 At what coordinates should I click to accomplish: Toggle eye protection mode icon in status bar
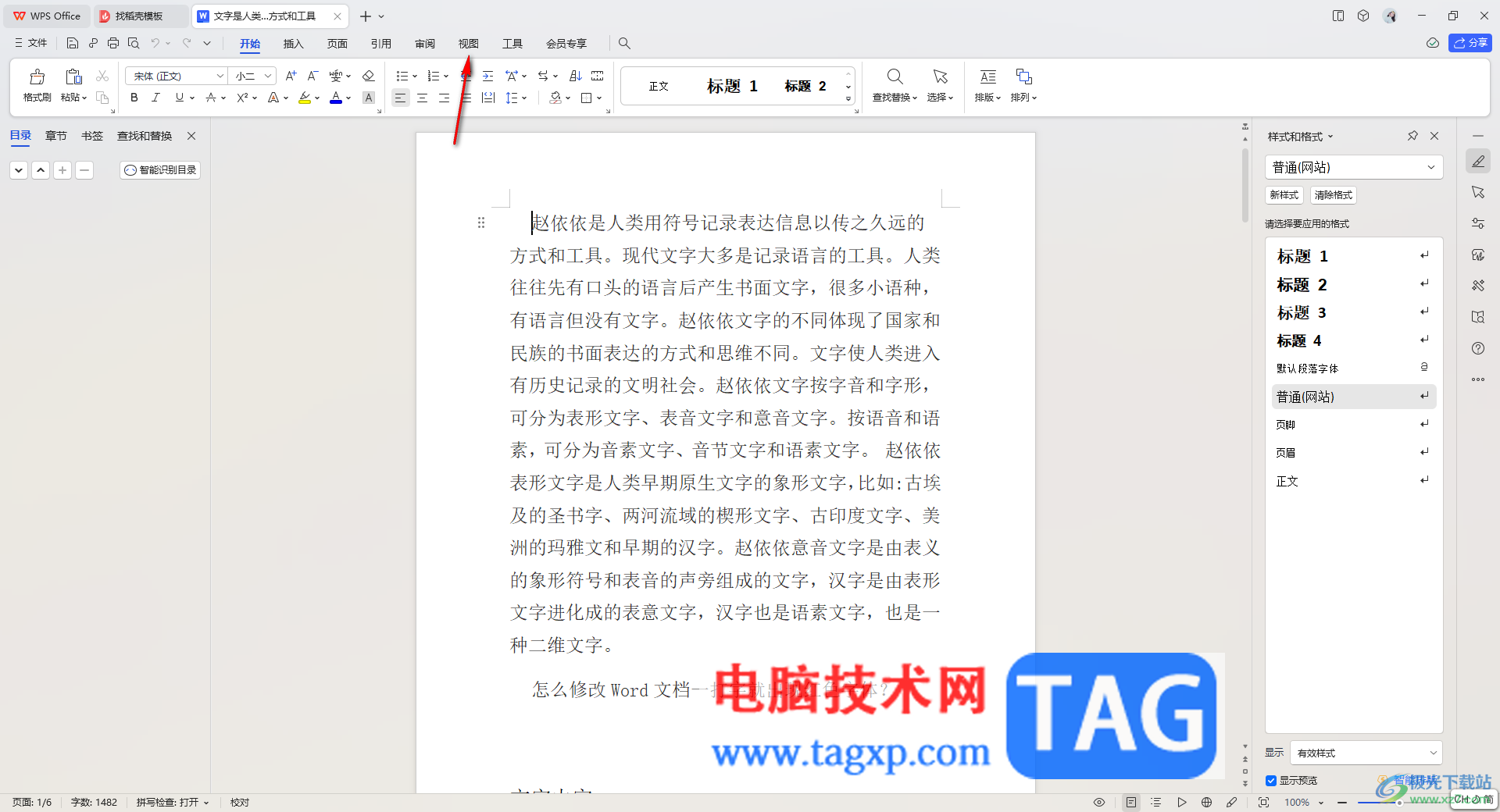(1099, 802)
